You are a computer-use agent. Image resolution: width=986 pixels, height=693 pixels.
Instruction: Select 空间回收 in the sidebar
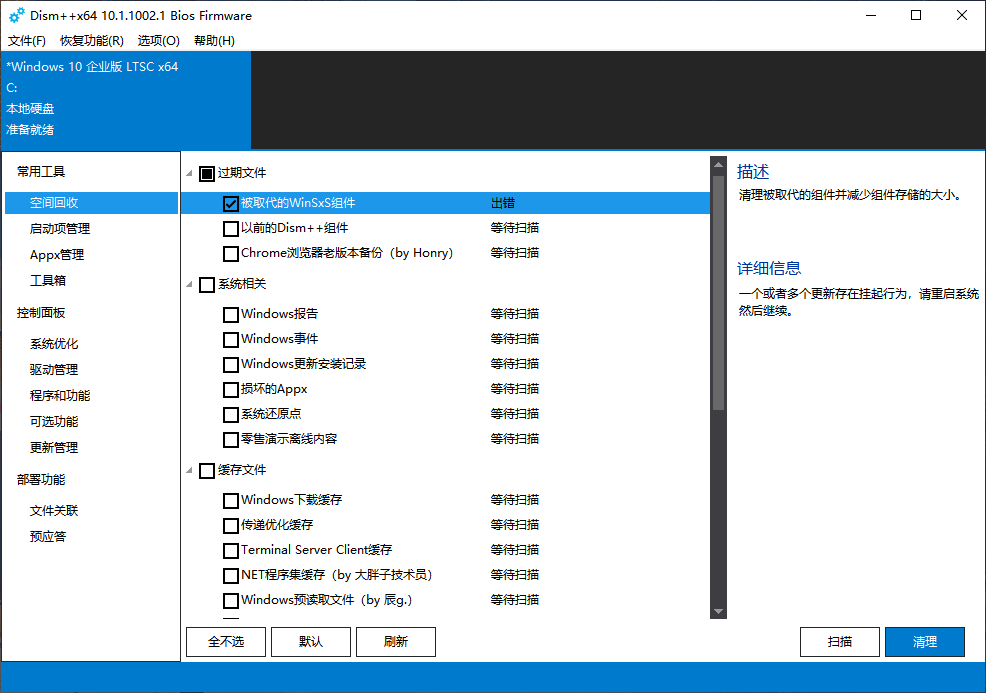[91, 202]
